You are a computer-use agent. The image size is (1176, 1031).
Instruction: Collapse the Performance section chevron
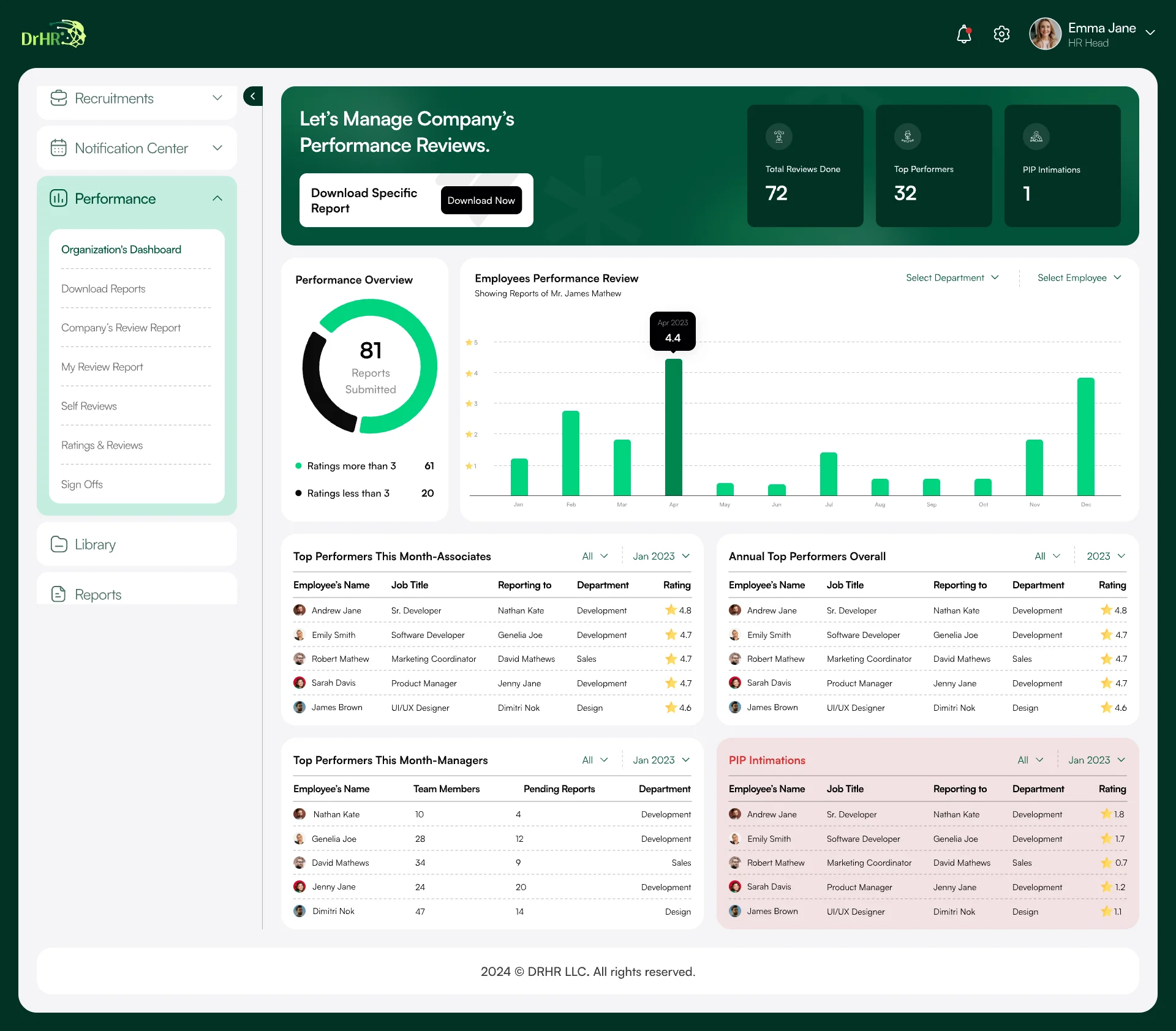pos(217,198)
